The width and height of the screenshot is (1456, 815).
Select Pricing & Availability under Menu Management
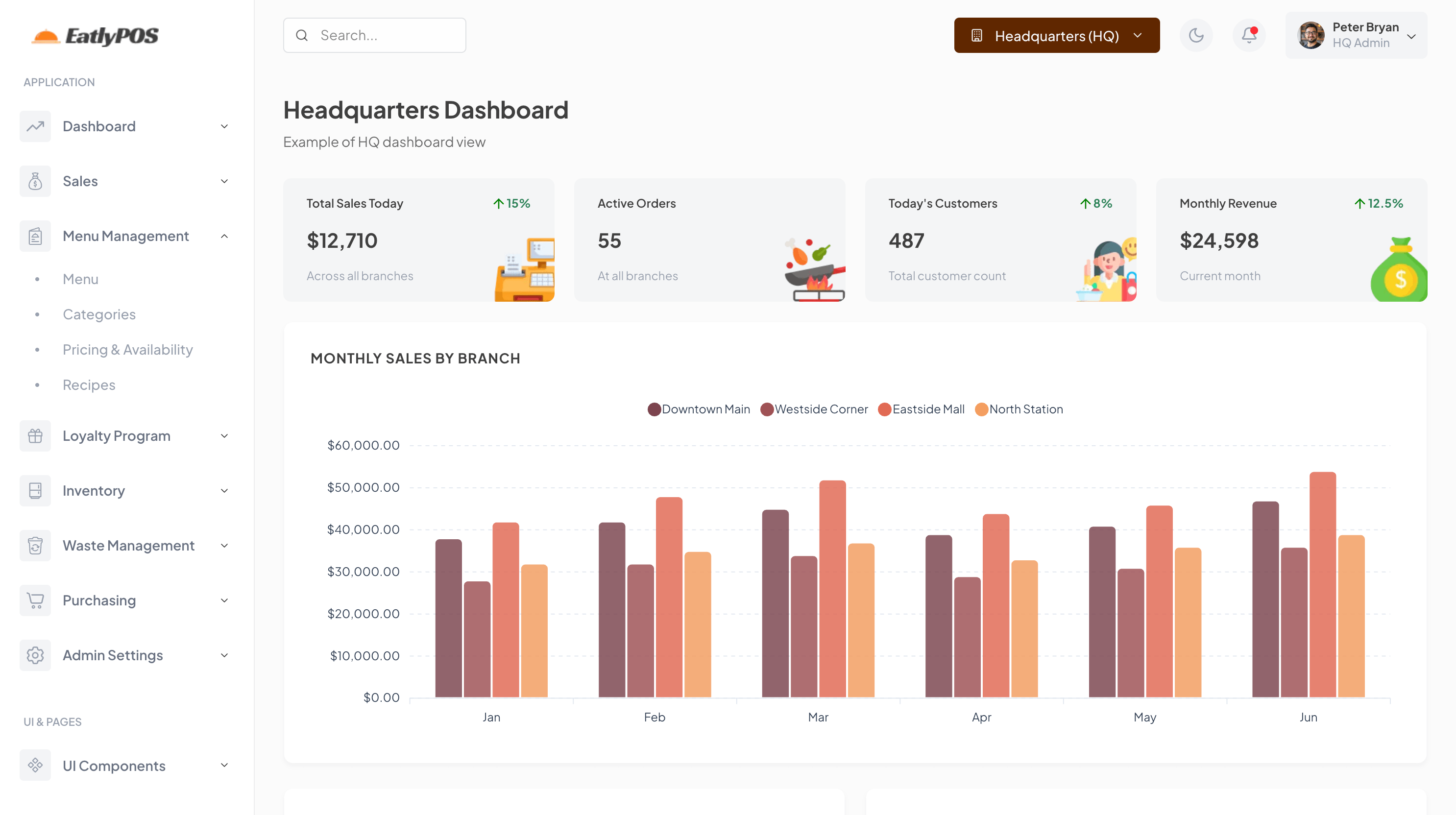[x=128, y=349]
